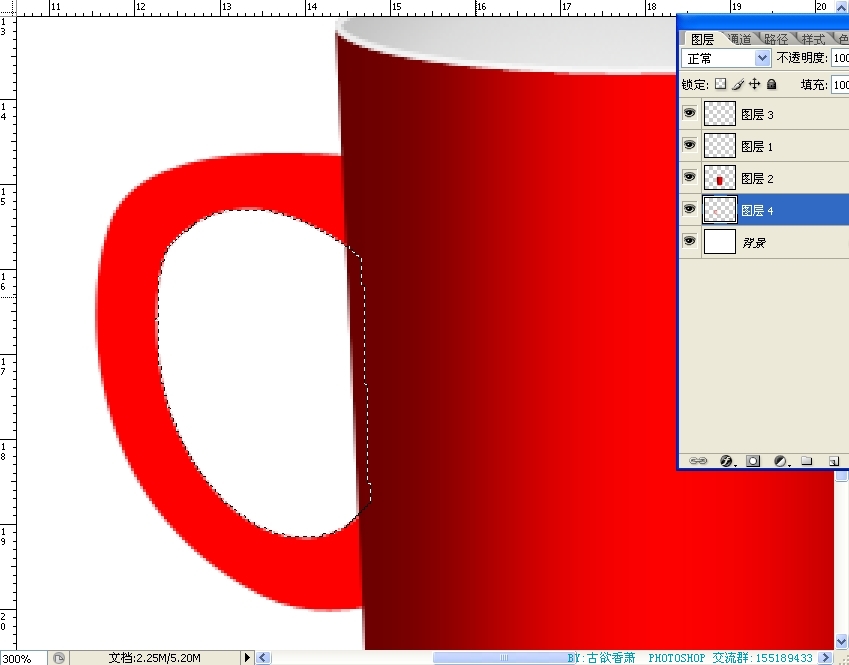Enable lock transparent pixels
Image resolution: width=849 pixels, height=665 pixels.
click(720, 85)
